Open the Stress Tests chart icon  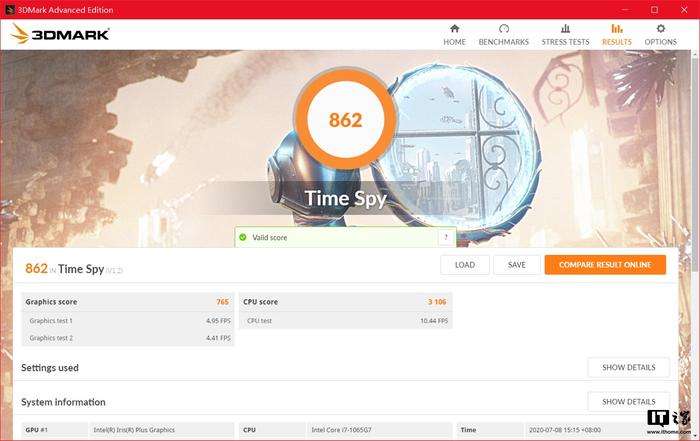pyautogui.click(x=565, y=29)
